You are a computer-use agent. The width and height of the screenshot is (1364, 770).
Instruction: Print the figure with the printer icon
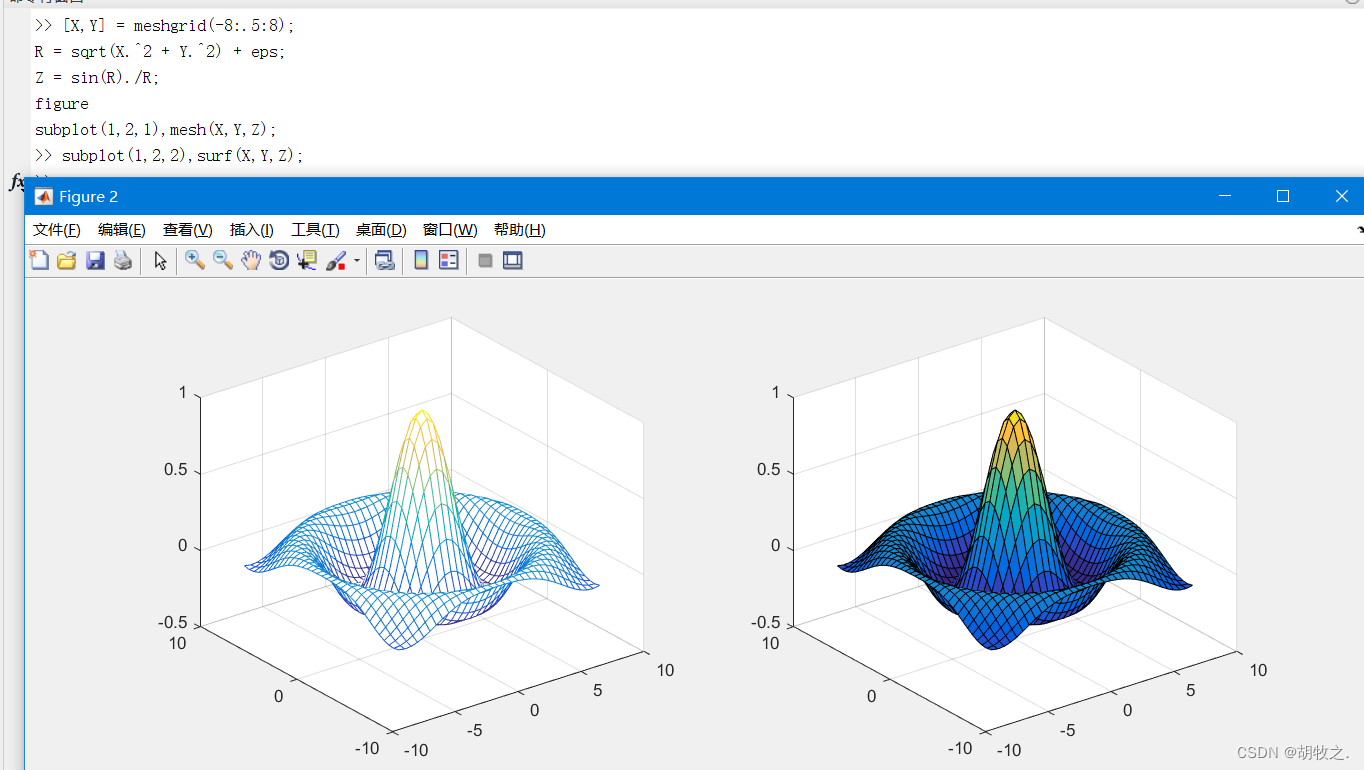click(x=123, y=261)
